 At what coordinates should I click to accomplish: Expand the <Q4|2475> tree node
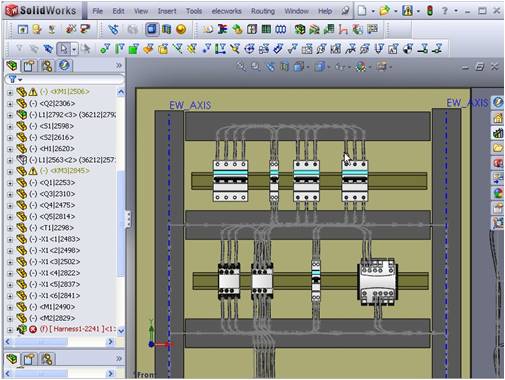pyautogui.click(x=10, y=206)
